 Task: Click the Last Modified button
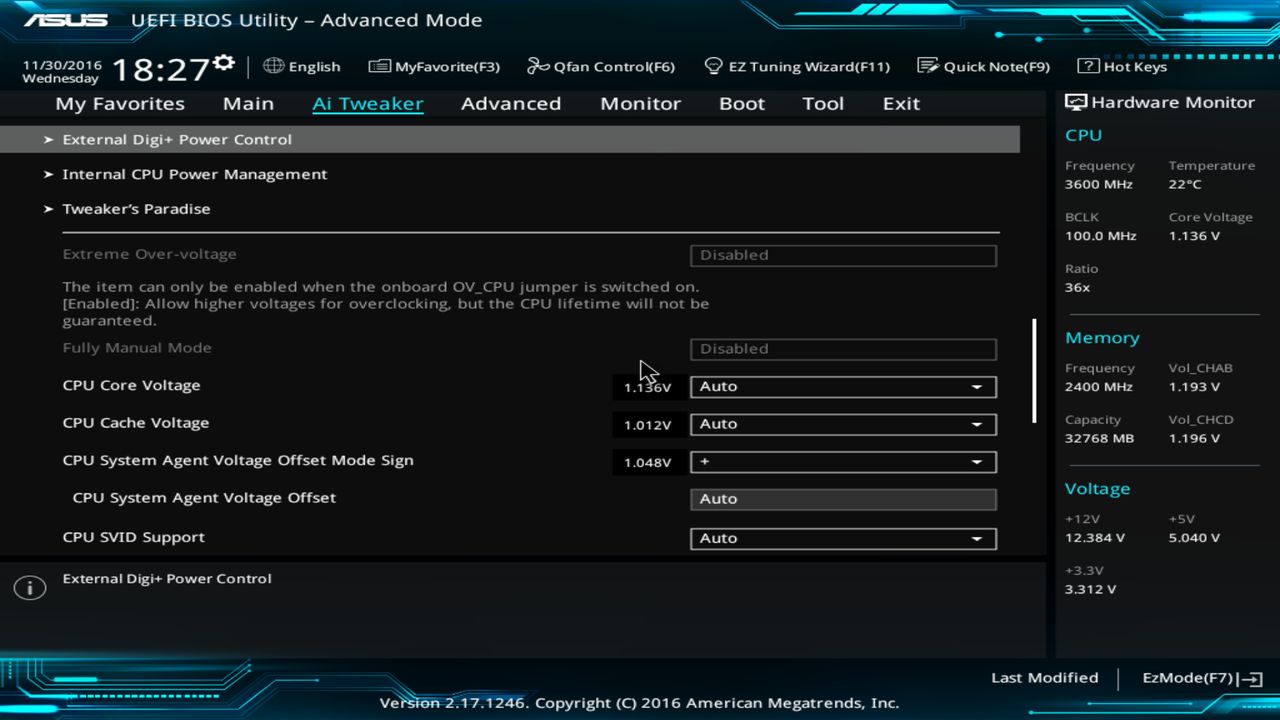tap(1044, 677)
